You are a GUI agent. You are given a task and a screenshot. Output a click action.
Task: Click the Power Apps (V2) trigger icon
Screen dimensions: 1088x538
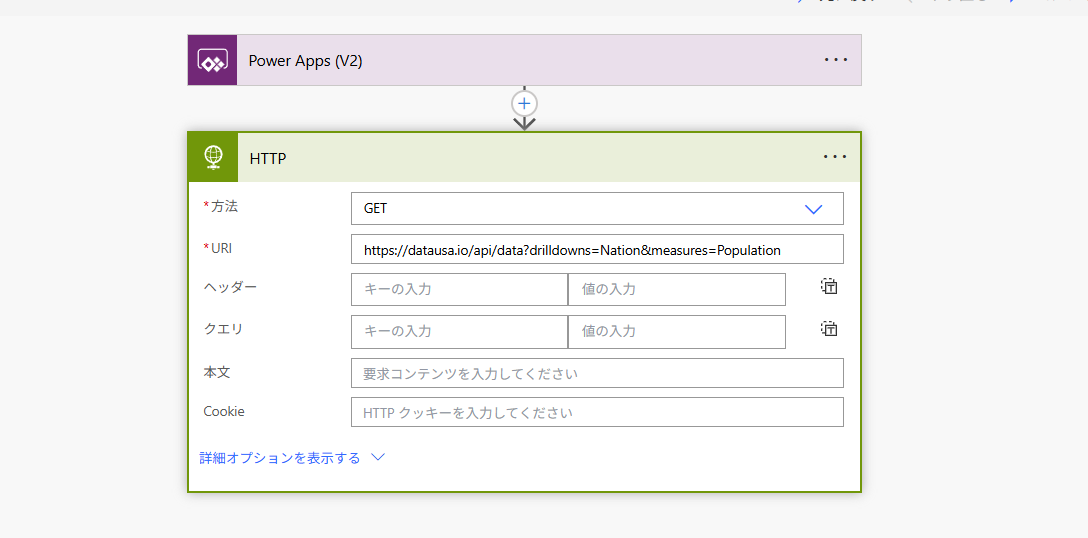[x=212, y=60]
